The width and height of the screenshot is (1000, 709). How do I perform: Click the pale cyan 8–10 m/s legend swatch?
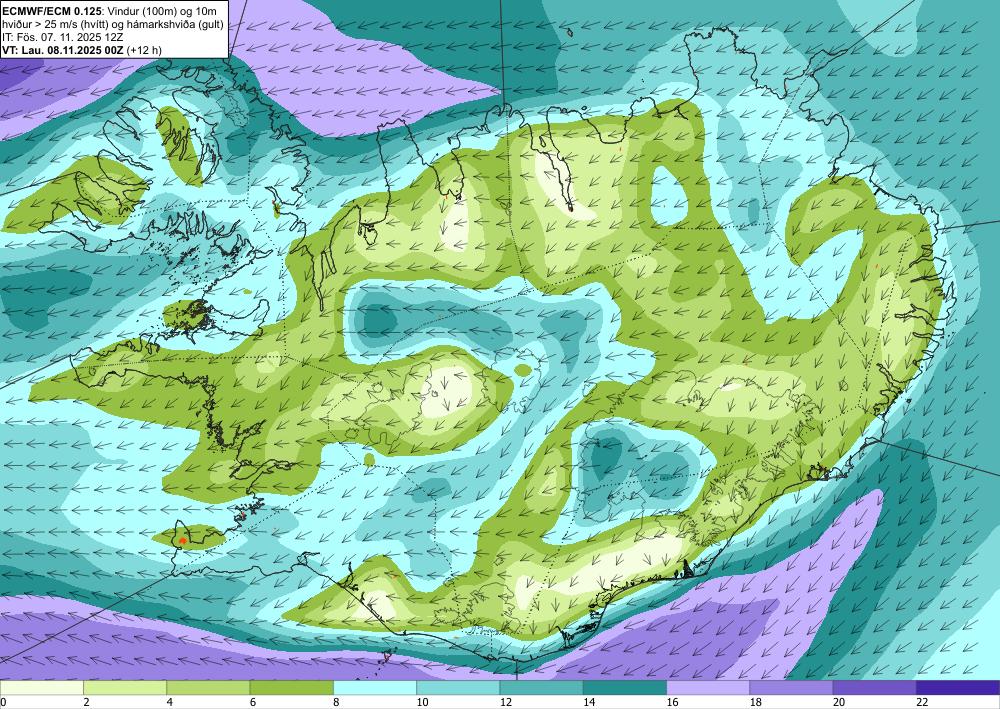pyautogui.click(x=375, y=687)
